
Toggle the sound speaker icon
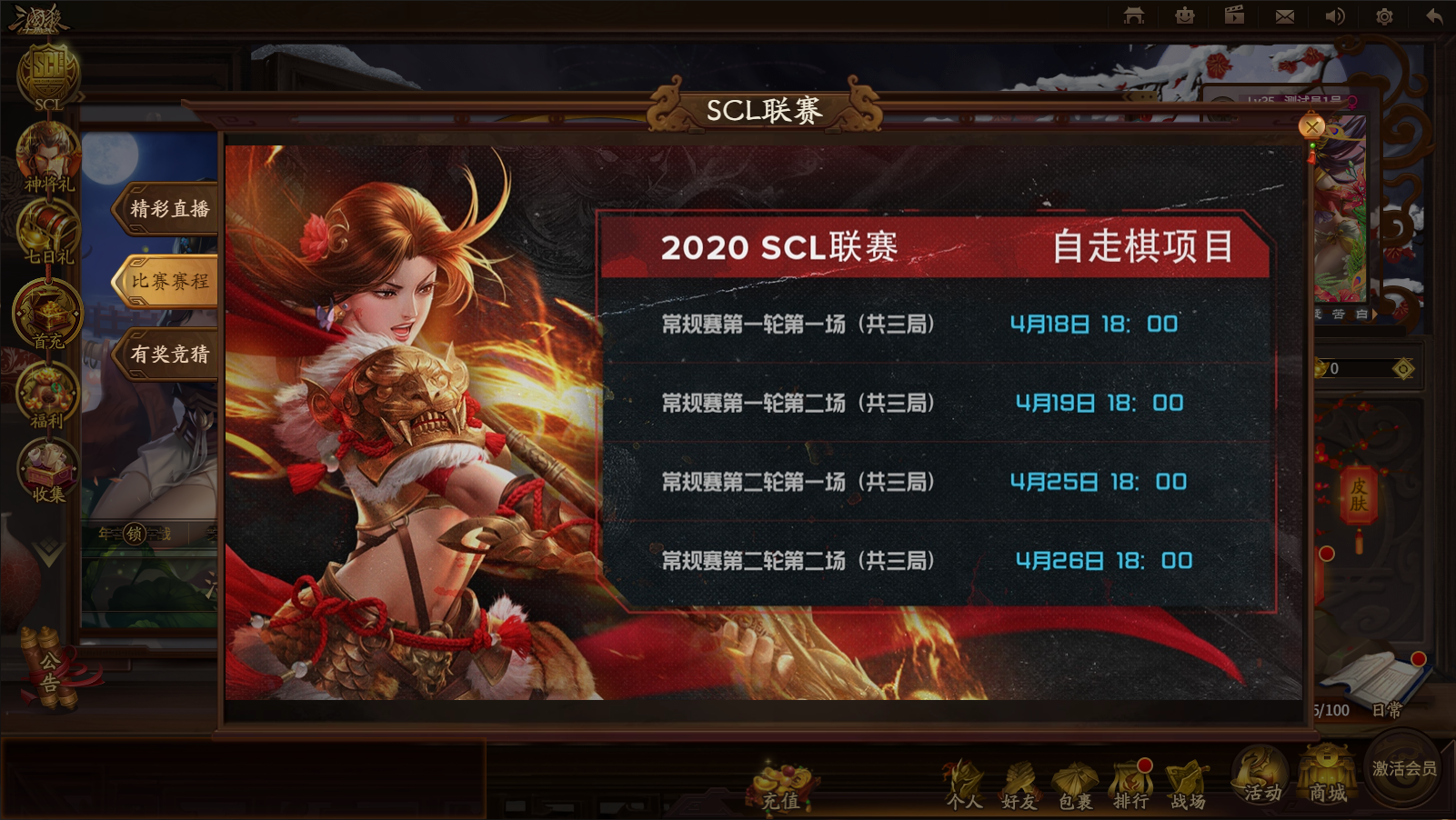point(1334,16)
